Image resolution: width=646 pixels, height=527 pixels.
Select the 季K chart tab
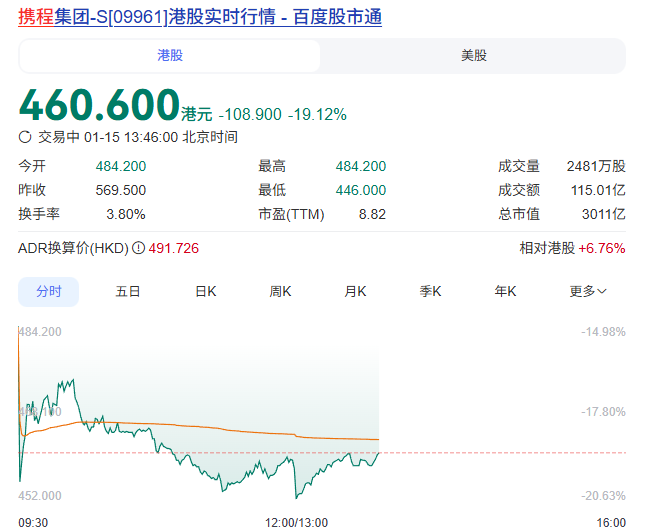(431, 292)
